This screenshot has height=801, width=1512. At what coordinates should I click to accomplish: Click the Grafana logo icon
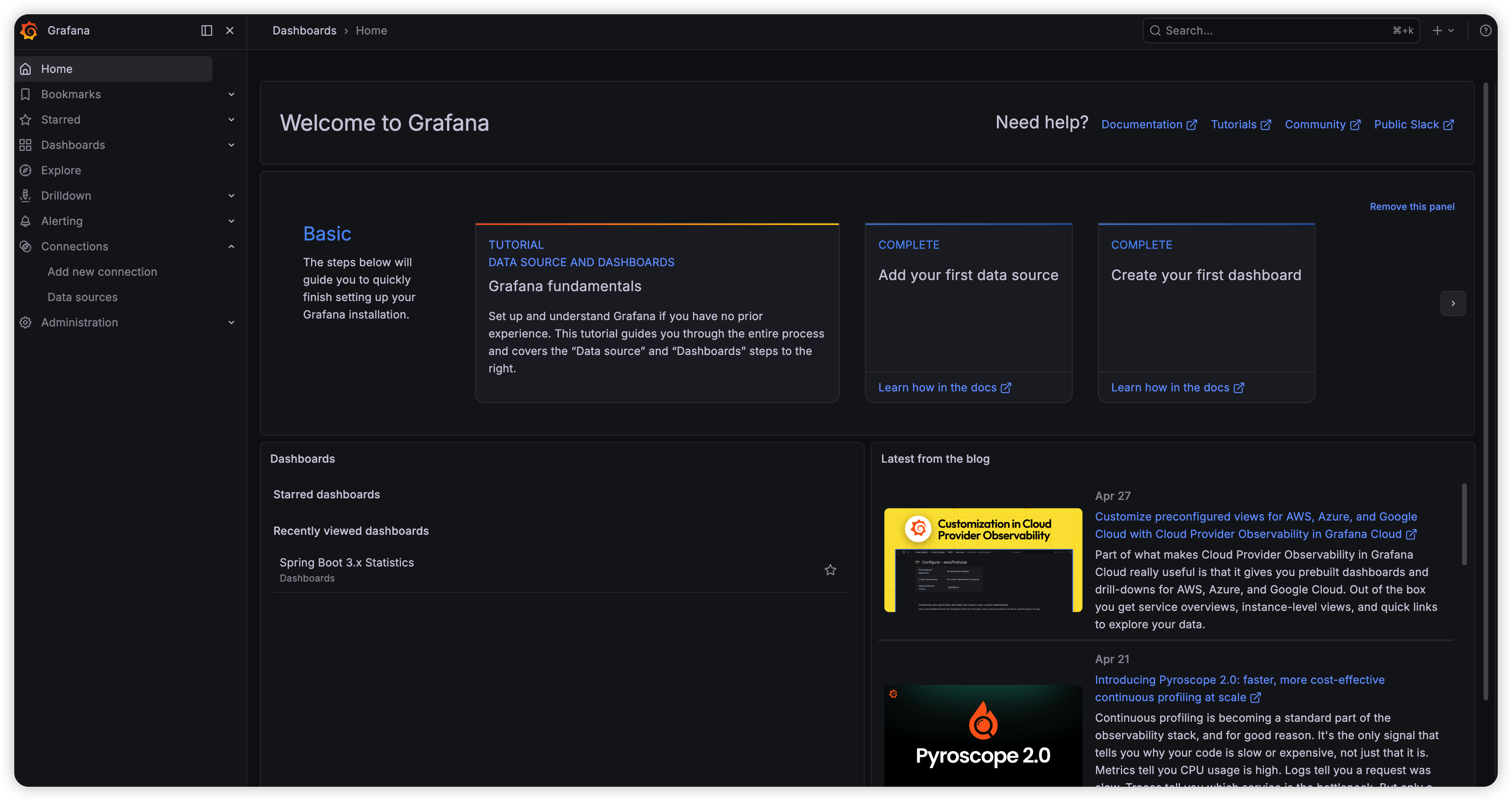tap(29, 31)
